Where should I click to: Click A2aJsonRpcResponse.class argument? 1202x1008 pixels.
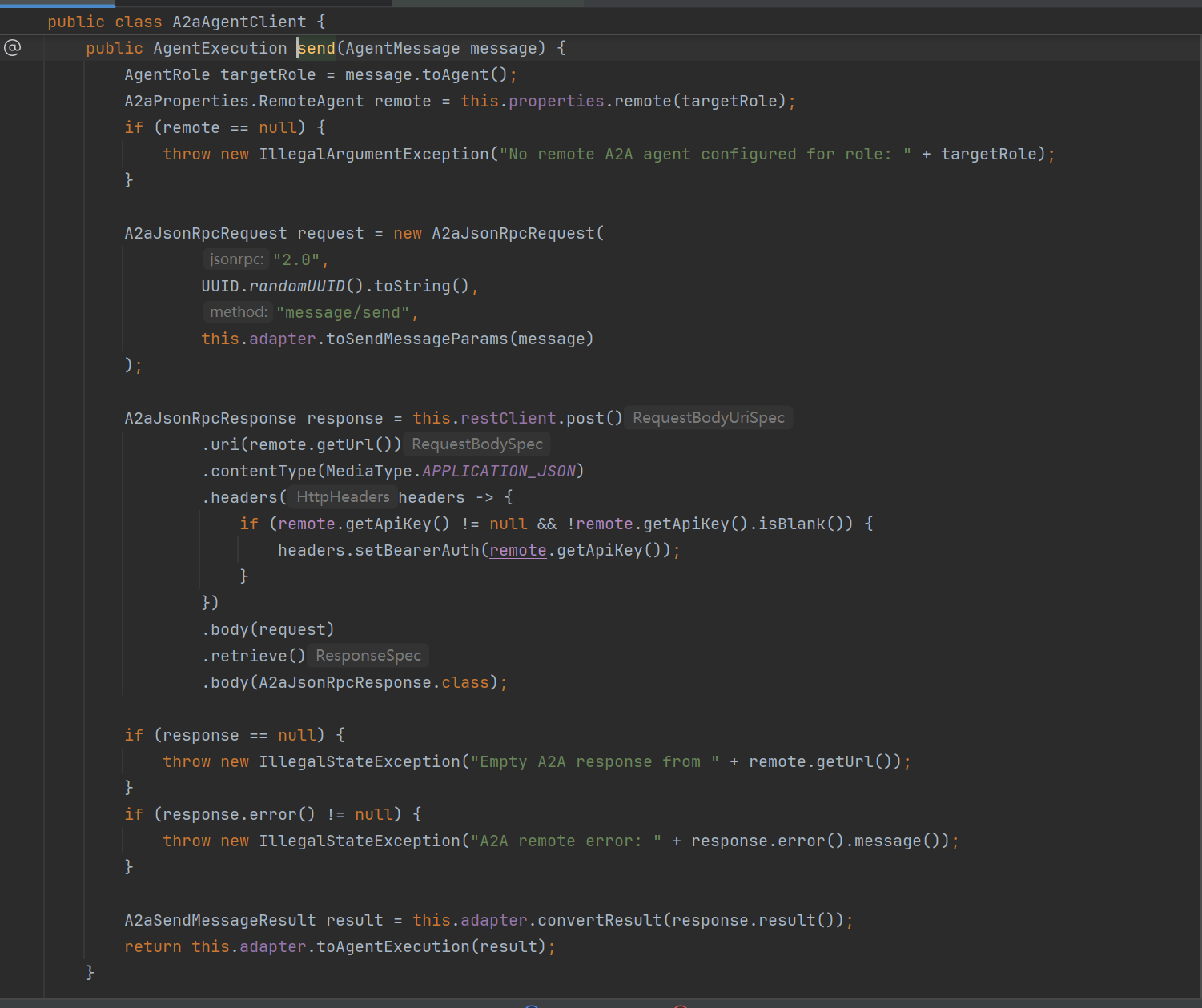pyautogui.click(x=374, y=682)
